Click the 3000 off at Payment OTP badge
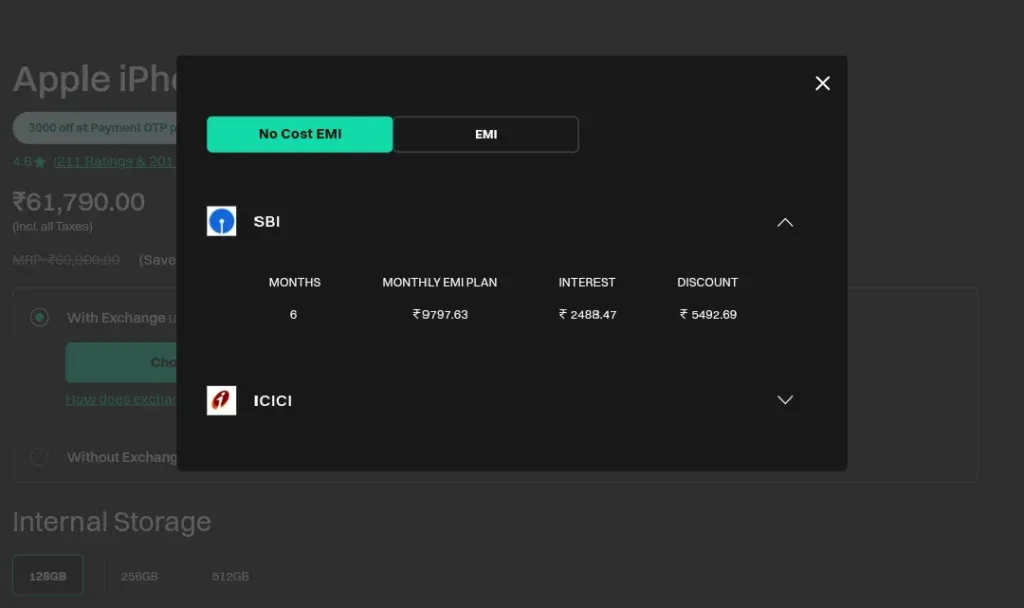 pos(95,127)
